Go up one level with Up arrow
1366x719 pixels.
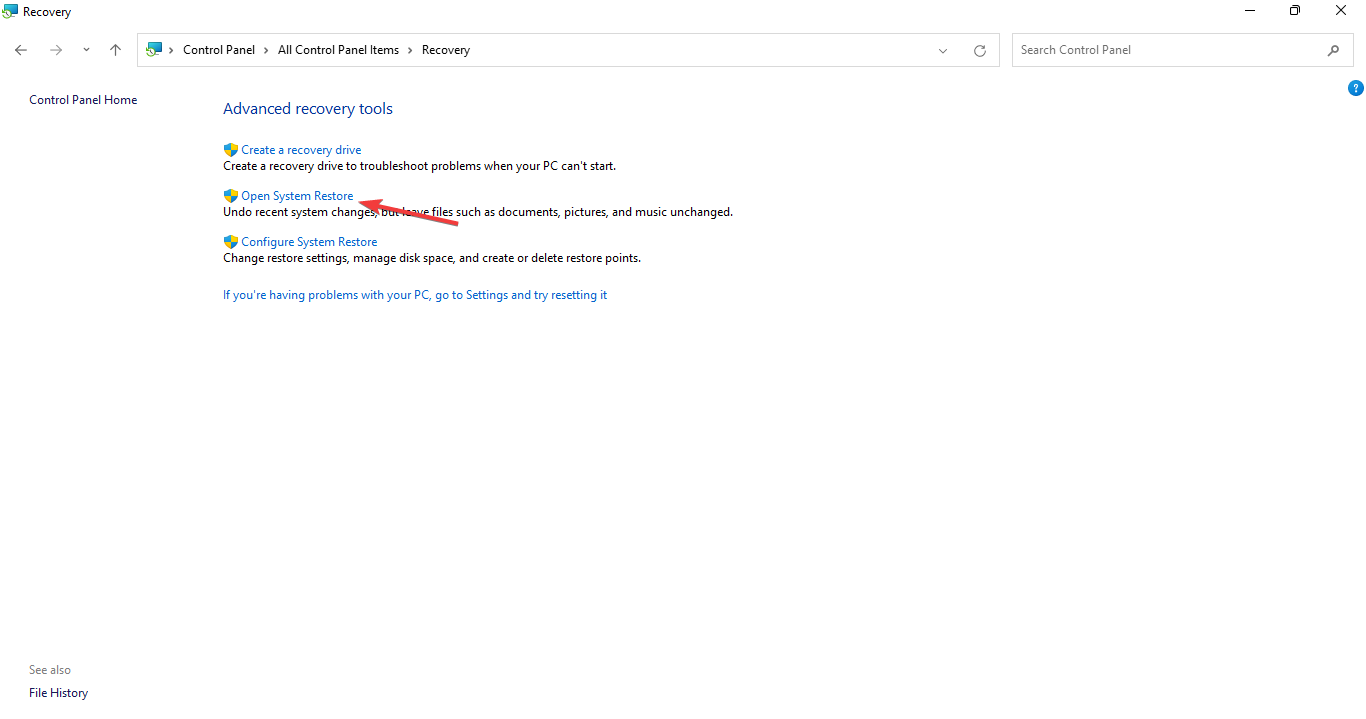coord(115,50)
